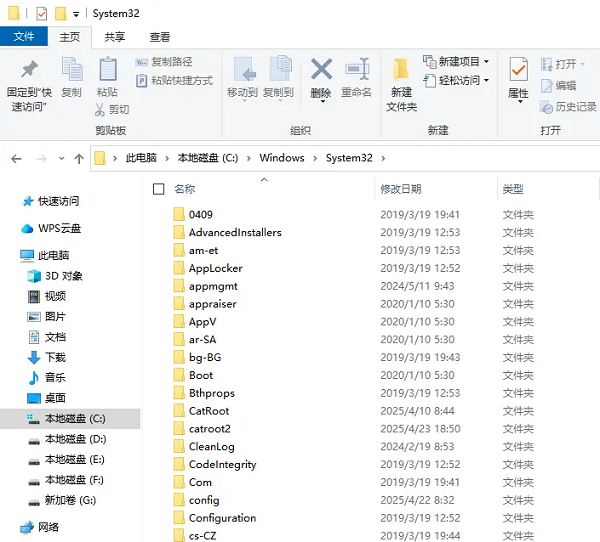
Task: Expand the 轻松访问 dropdown
Action: pyautogui.click(x=486, y=80)
